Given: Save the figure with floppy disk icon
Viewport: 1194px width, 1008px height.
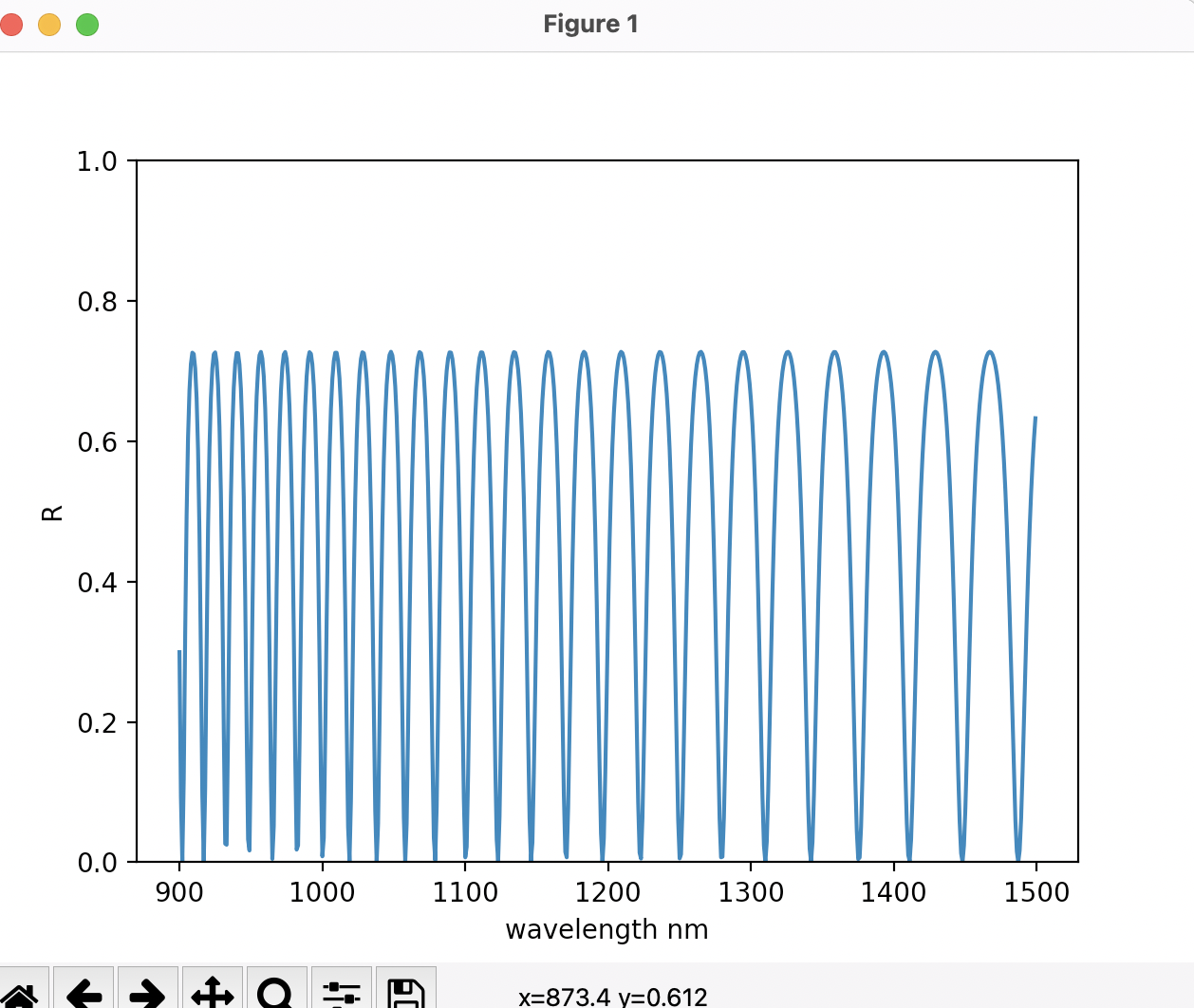Looking at the screenshot, I should point(405,993).
